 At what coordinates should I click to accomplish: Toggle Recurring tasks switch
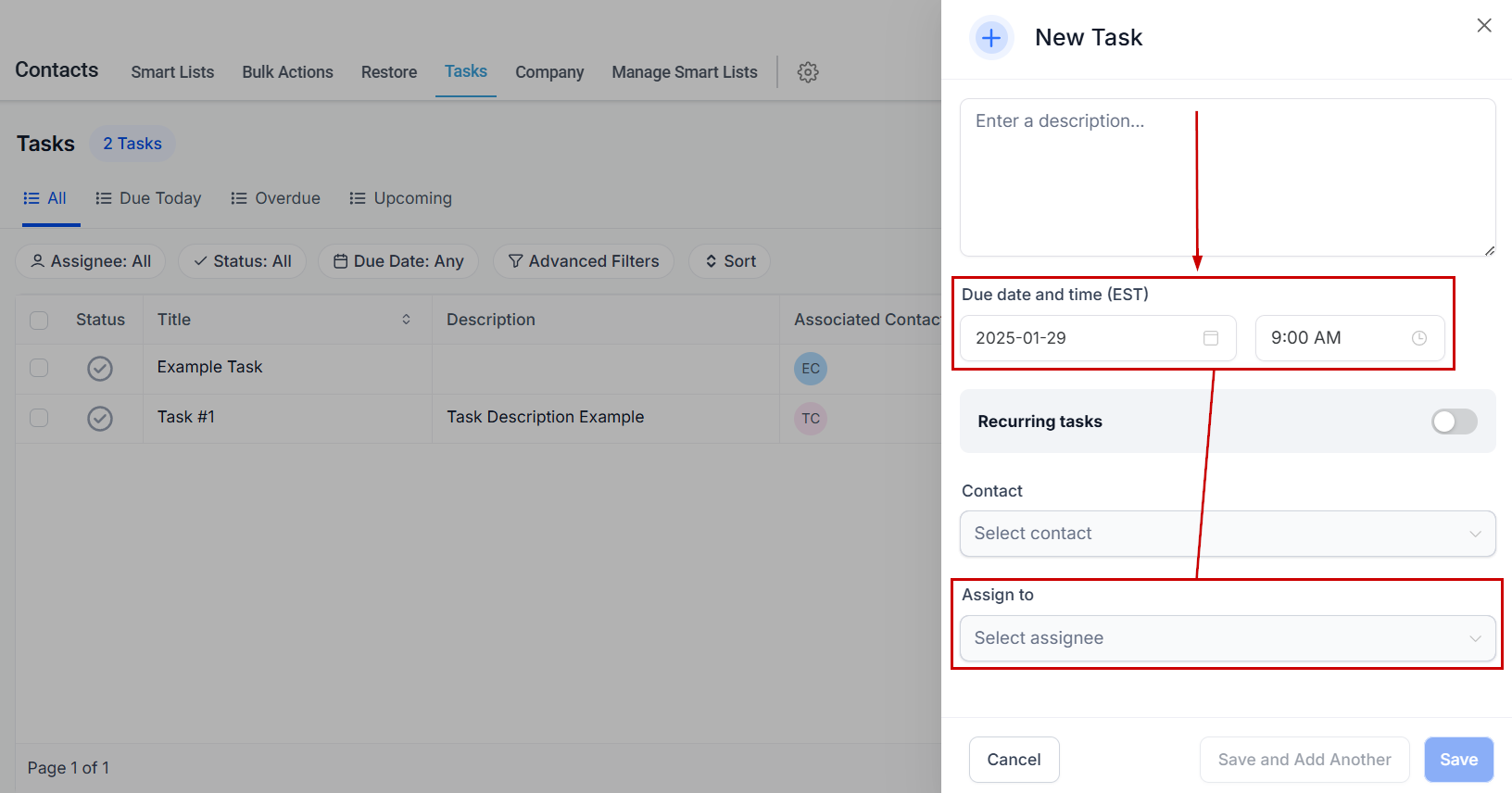pos(1455,422)
